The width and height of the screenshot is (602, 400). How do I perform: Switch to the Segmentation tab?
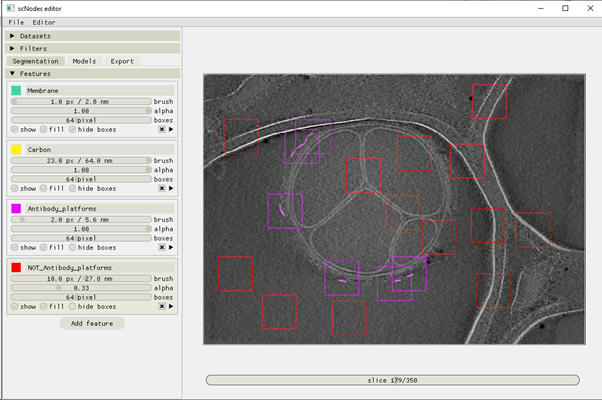tap(36, 61)
